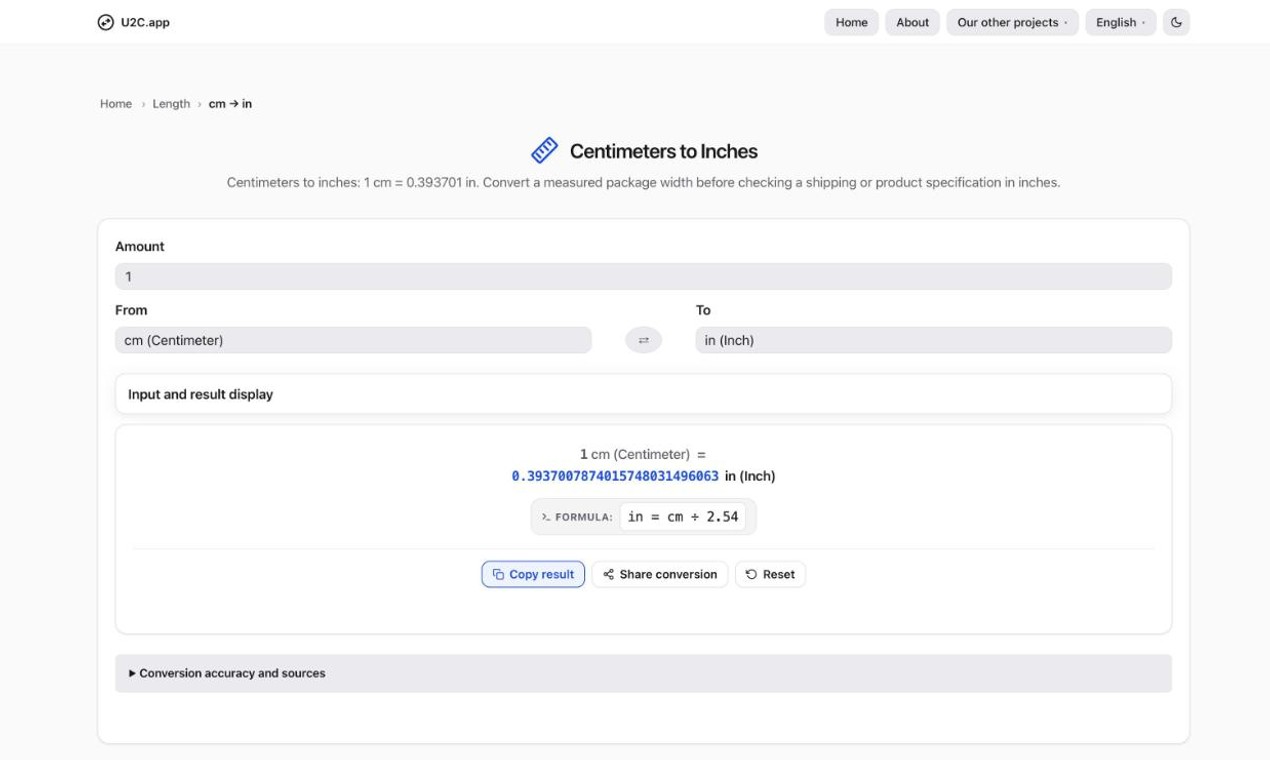Open the From unit selector
Screen dimensions: 1270x760
pos(353,340)
